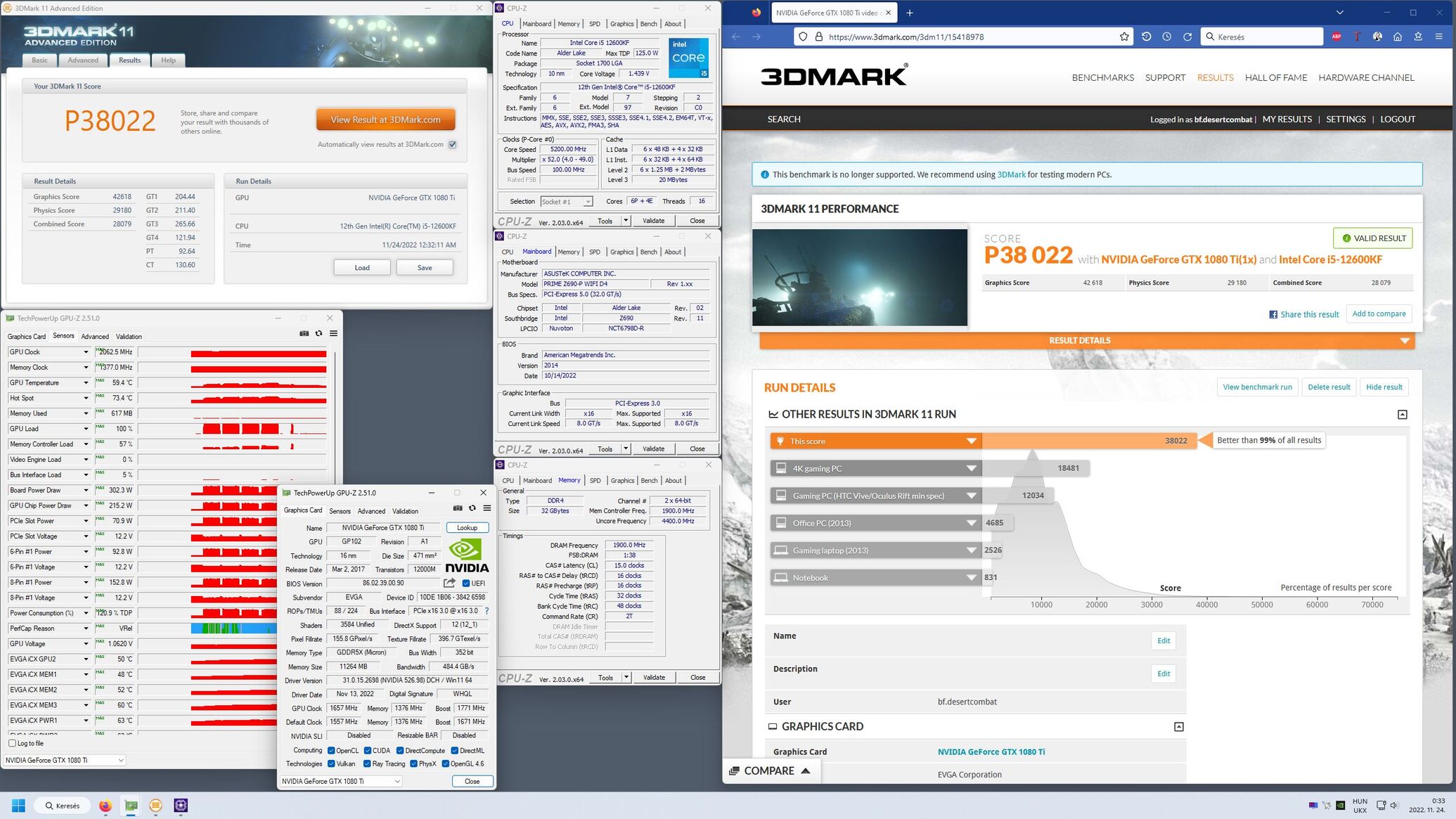The height and width of the screenshot is (819, 1456).
Task: Reload the 3DMark page in Firefox
Action: pyautogui.click(x=1187, y=37)
